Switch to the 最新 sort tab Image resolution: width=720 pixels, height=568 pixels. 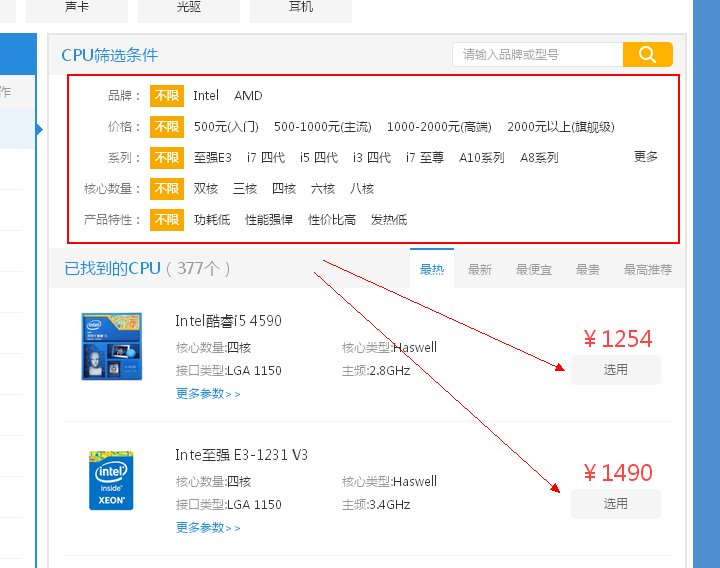point(479,270)
